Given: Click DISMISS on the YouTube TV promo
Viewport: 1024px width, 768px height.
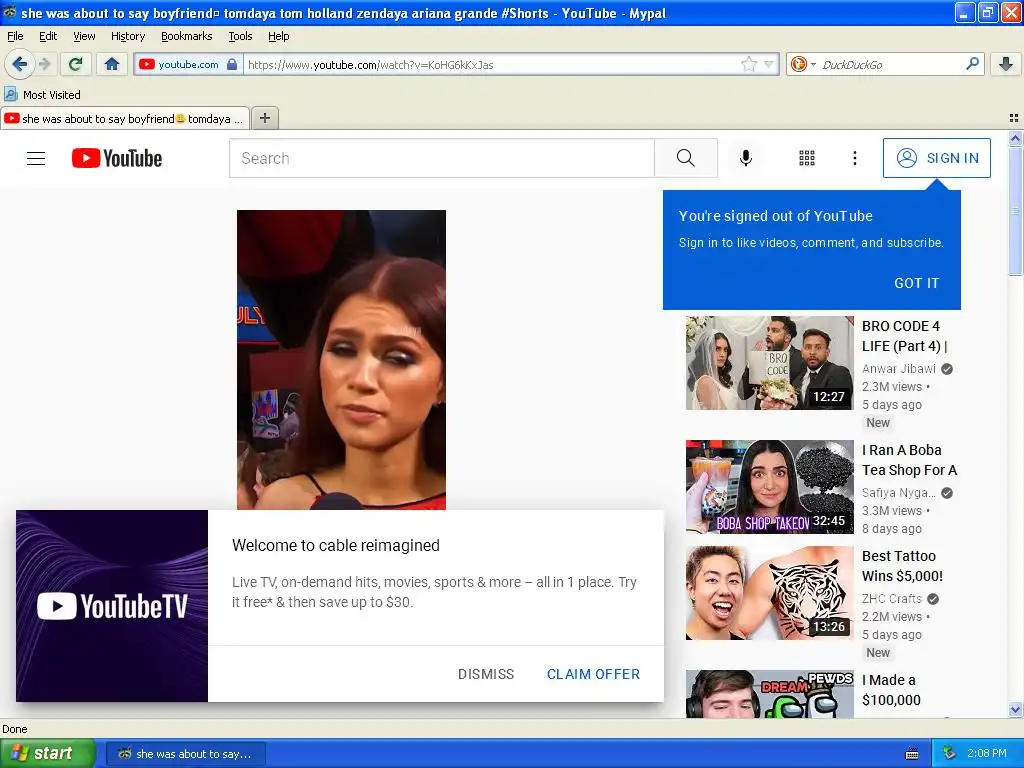Looking at the screenshot, I should click(x=486, y=674).
